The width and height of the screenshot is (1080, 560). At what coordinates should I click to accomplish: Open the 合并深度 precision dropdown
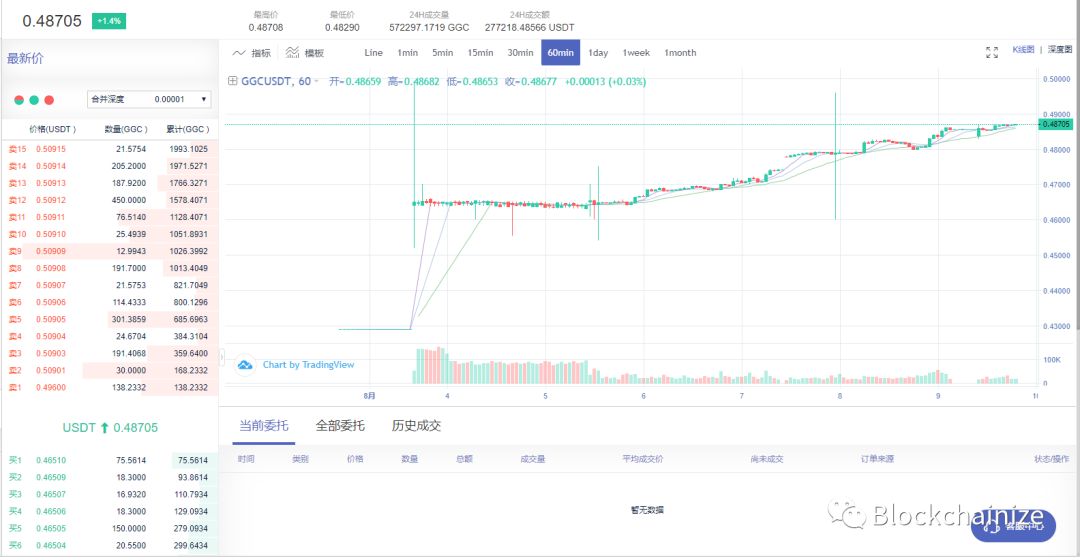click(149, 99)
